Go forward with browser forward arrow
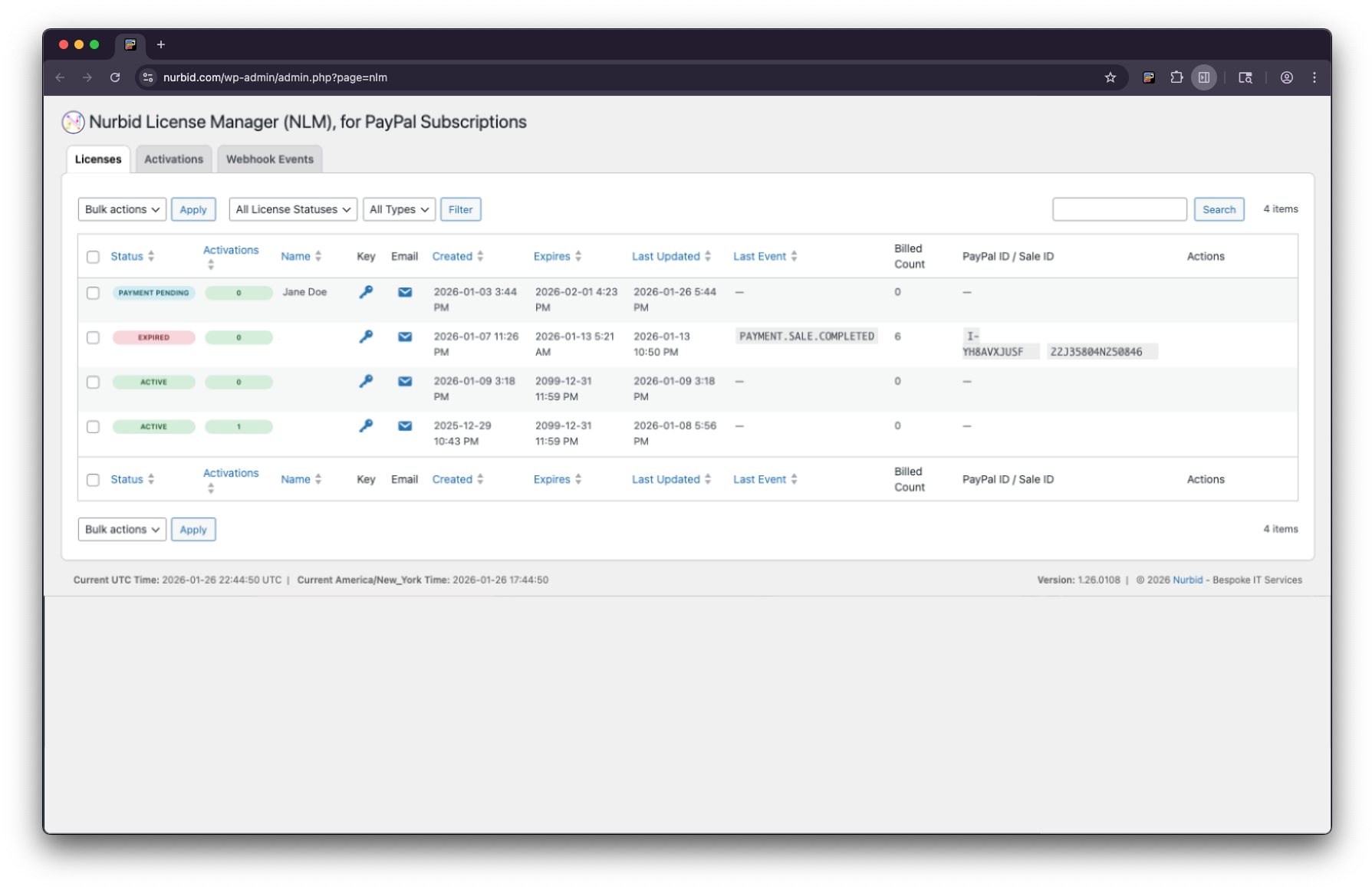This screenshot has height=887, width=1372. [x=87, y=77]
